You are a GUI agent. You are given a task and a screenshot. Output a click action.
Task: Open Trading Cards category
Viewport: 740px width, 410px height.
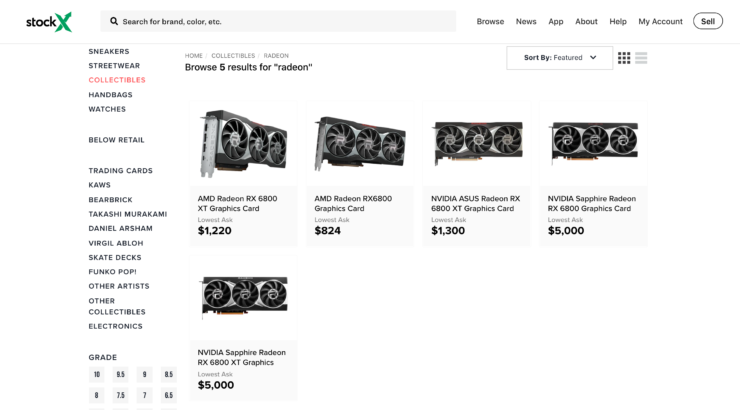[120, 171]
